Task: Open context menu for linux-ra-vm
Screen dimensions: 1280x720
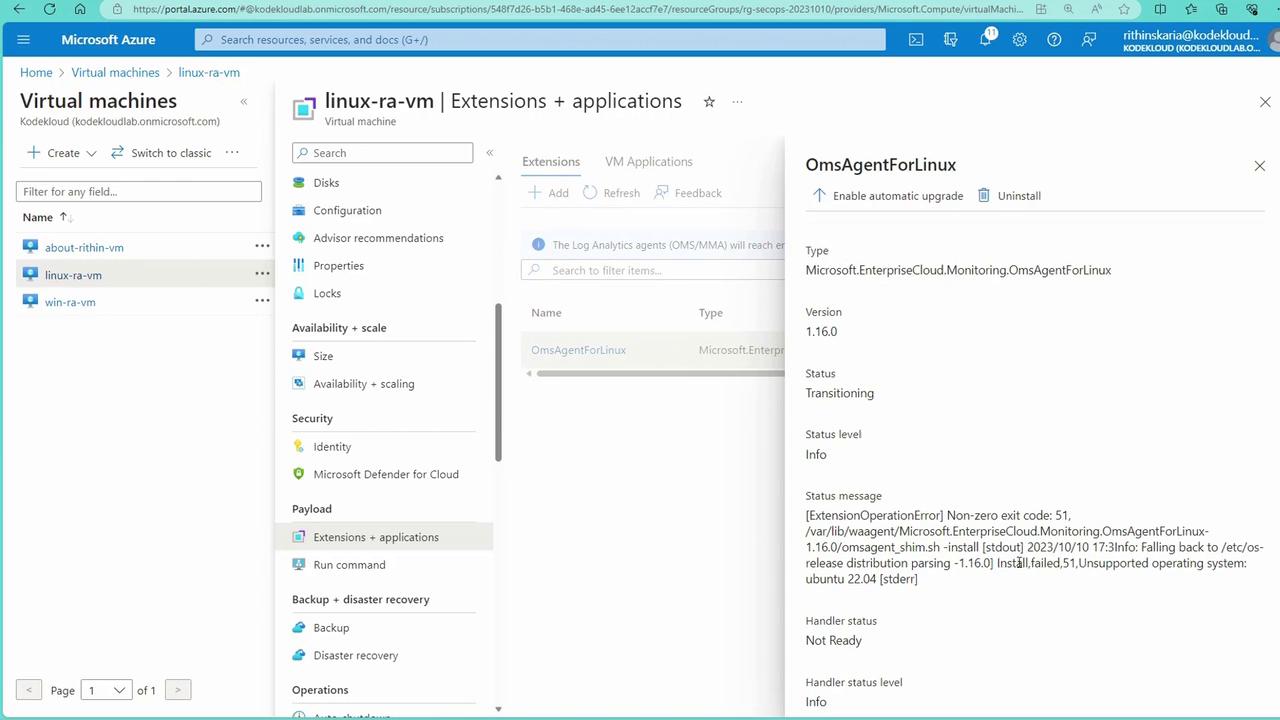Action: pyautogui.click(x=262, y=273)
